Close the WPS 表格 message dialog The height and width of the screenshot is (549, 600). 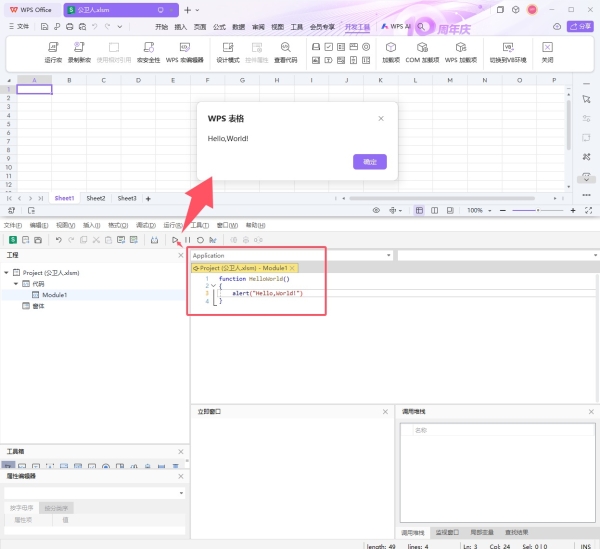point(381,119)
